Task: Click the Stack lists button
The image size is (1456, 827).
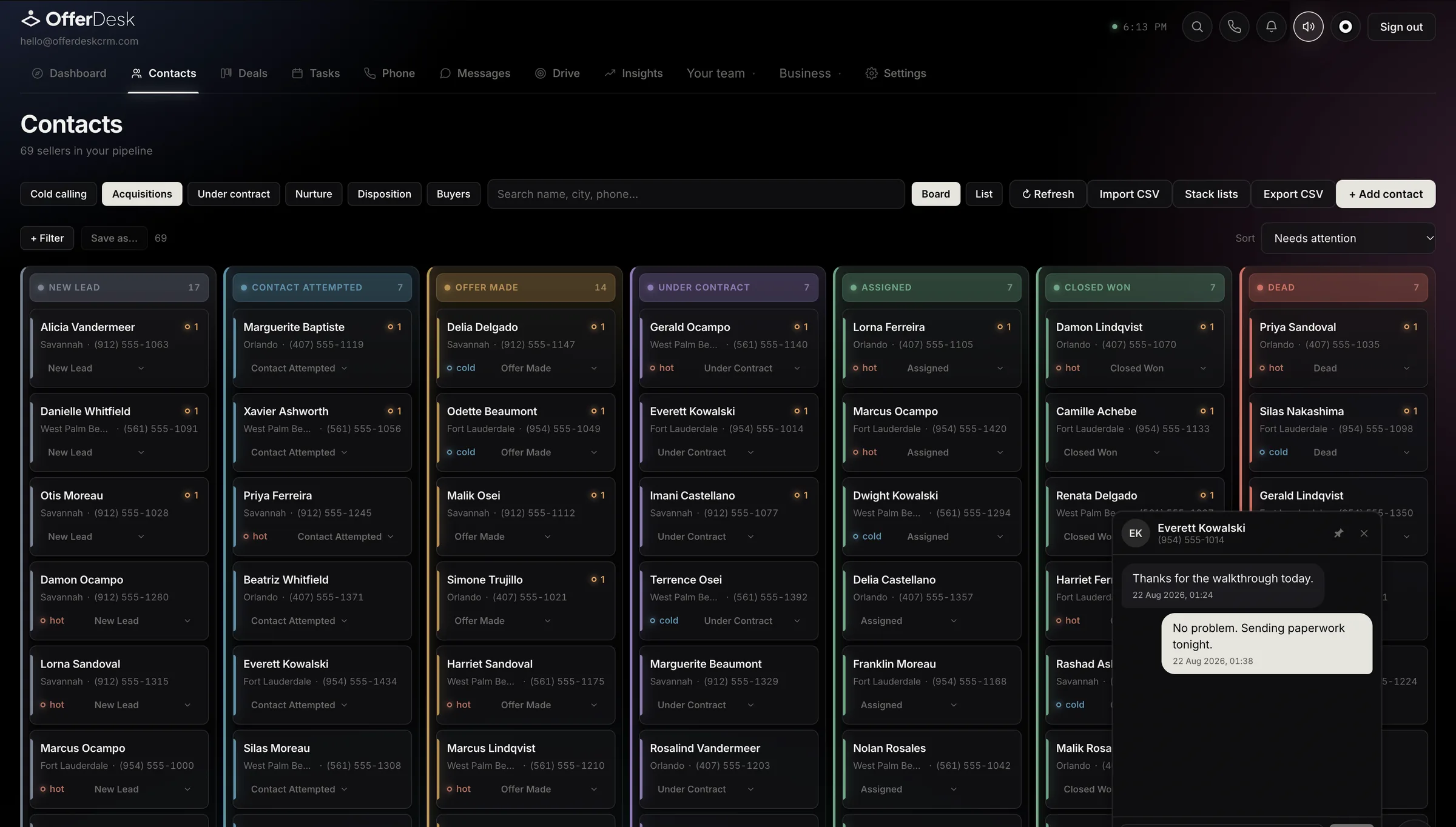Action: click(x=1211, y=194)
